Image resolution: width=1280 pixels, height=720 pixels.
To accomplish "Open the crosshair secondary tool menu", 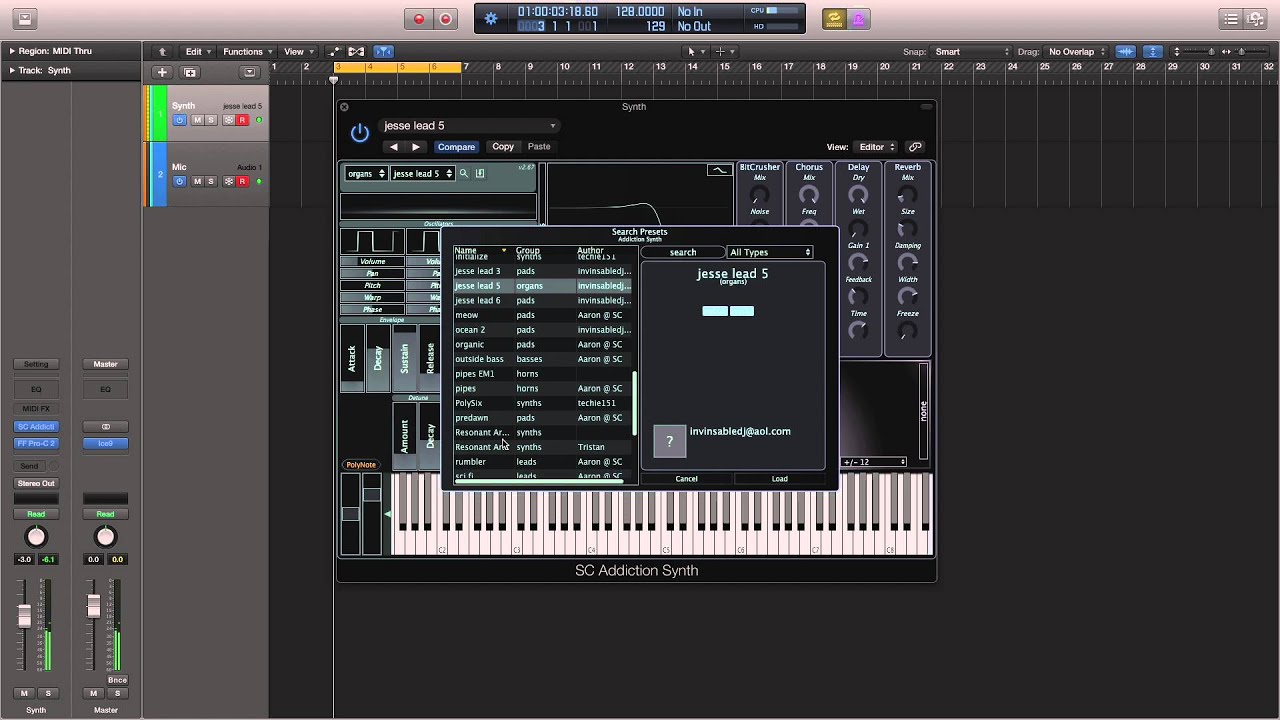I will coord(724,52).
